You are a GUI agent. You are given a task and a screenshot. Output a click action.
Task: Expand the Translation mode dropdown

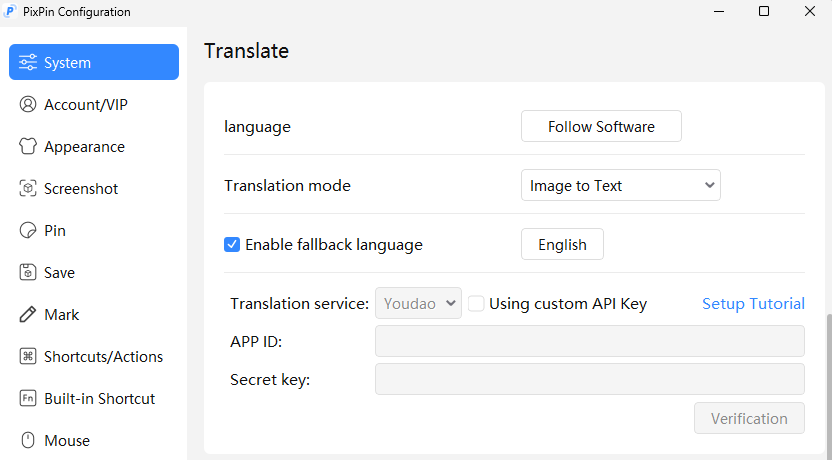coord(621,185)
